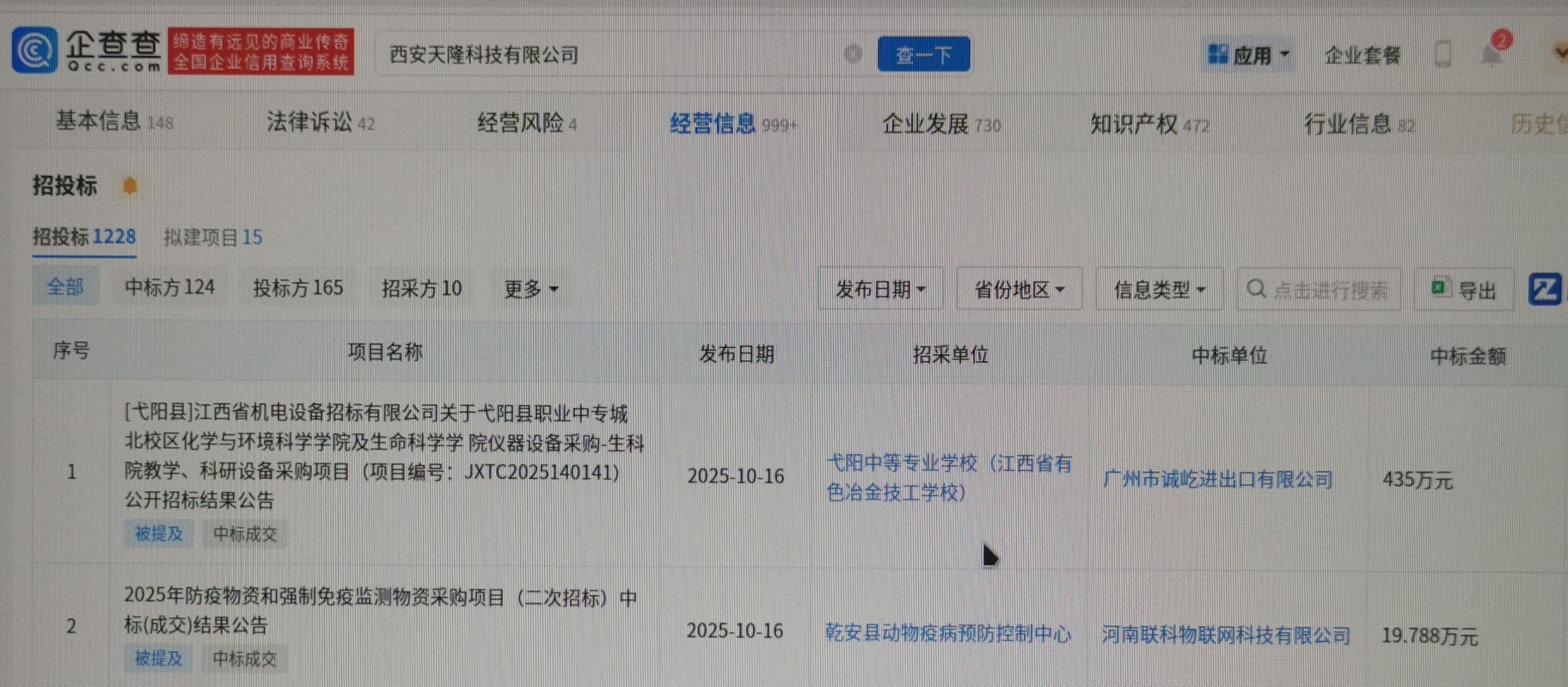
Task: Click the Qcc.com logo
Action: 88,50
